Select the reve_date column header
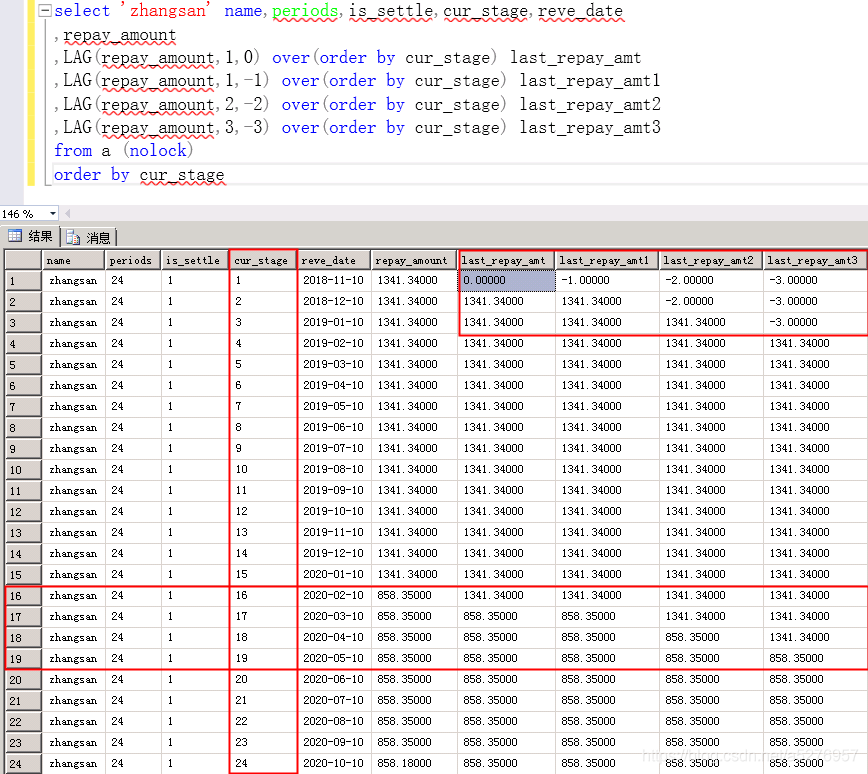Viewport: 868px width, 774px height. [x=333, y=259]
